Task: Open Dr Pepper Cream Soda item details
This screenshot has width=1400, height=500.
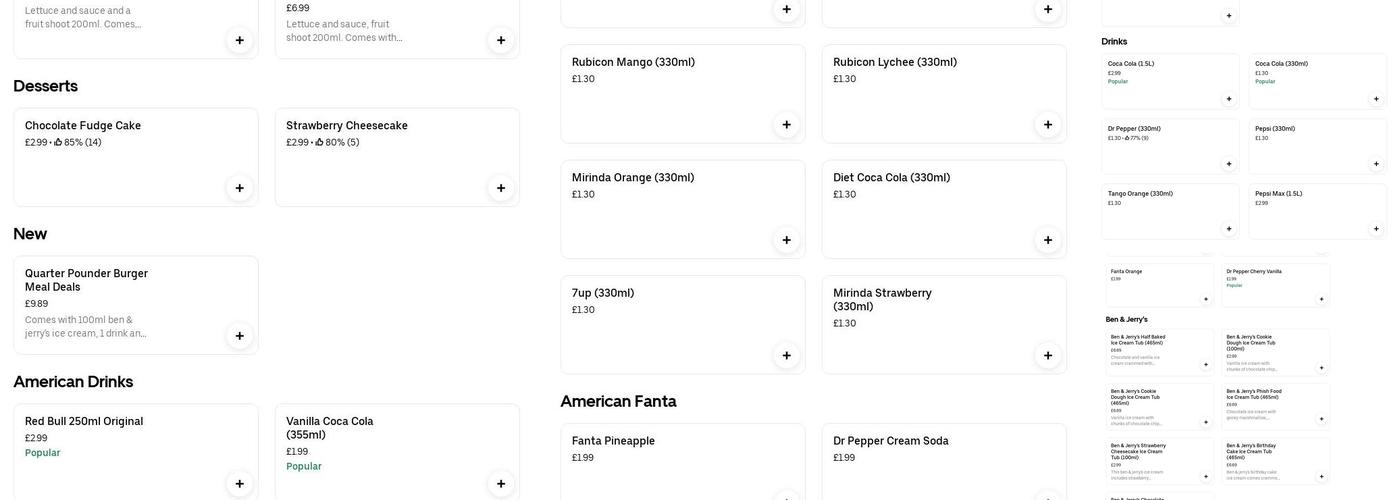Action: point(943,460)
